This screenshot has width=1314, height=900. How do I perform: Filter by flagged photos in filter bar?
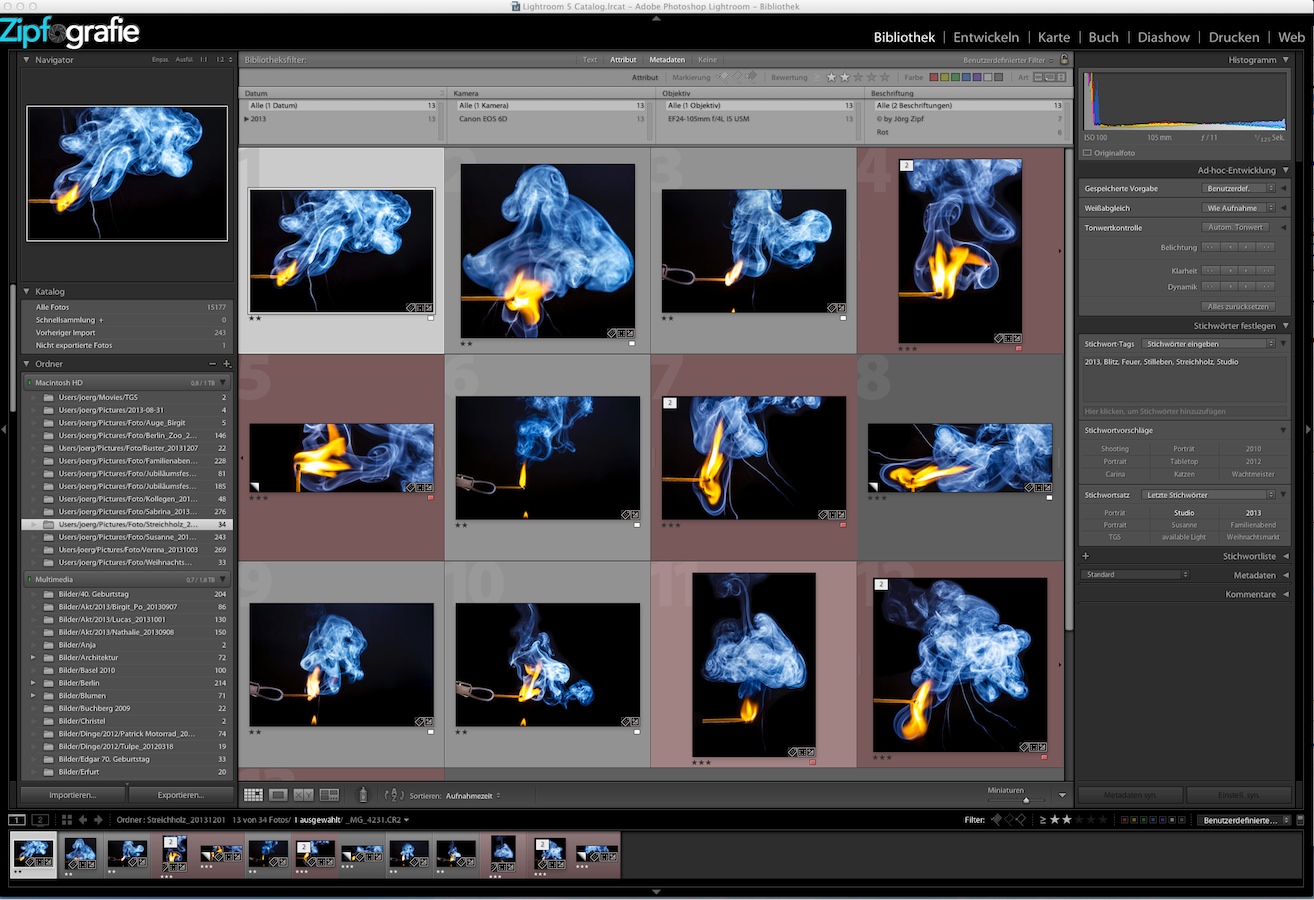(x=722, y=77)
